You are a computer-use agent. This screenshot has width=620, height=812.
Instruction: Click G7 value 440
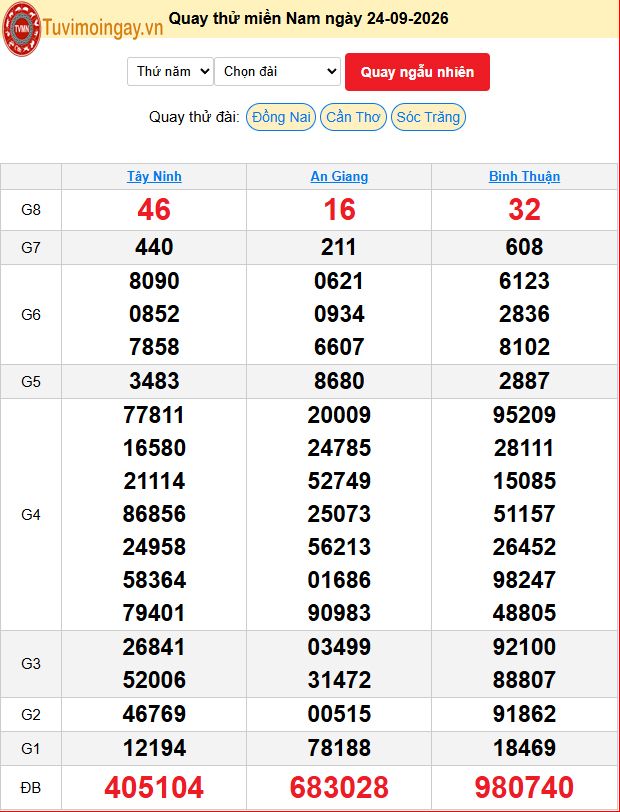click(x=154, y=247)
